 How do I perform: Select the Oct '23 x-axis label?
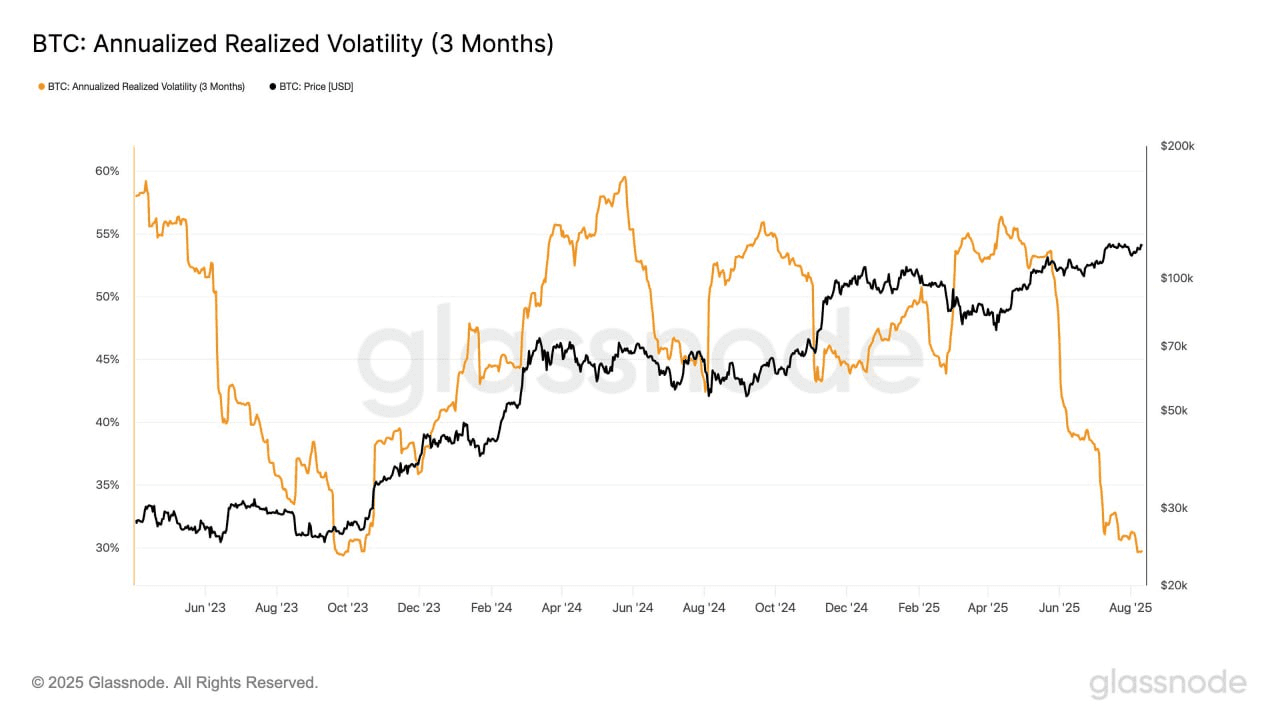[x=348, y=607]
